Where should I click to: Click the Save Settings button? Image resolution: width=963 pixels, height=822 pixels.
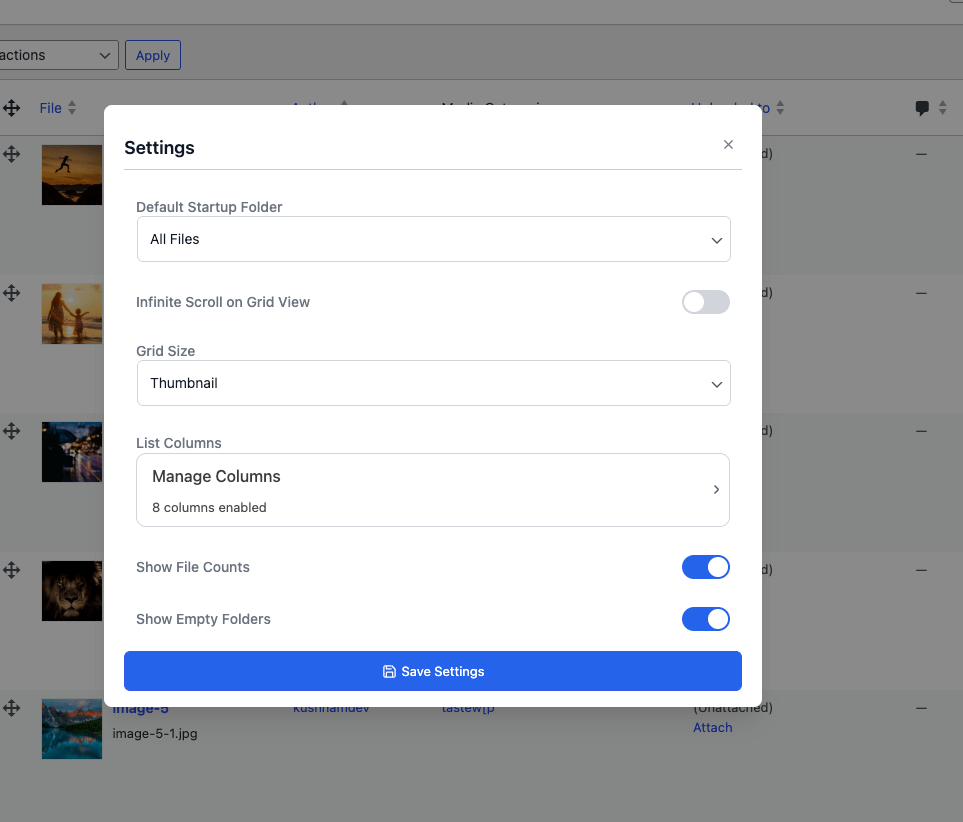point(433,671)
